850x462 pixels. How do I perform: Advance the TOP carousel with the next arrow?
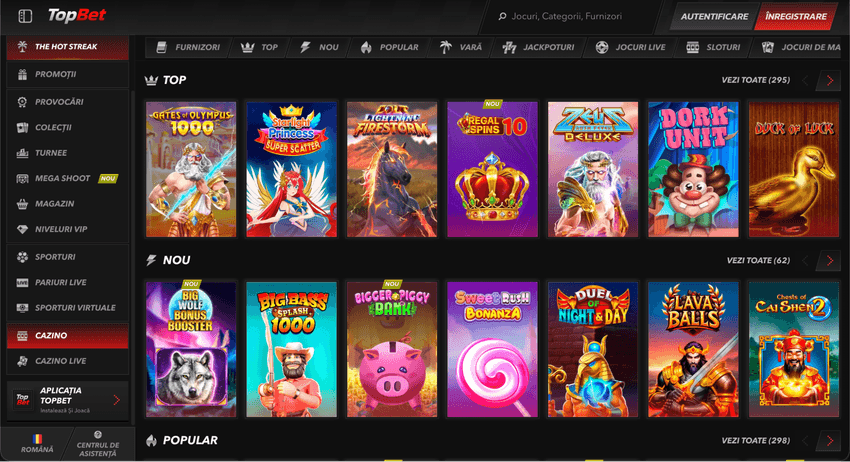tap(830, 80)
